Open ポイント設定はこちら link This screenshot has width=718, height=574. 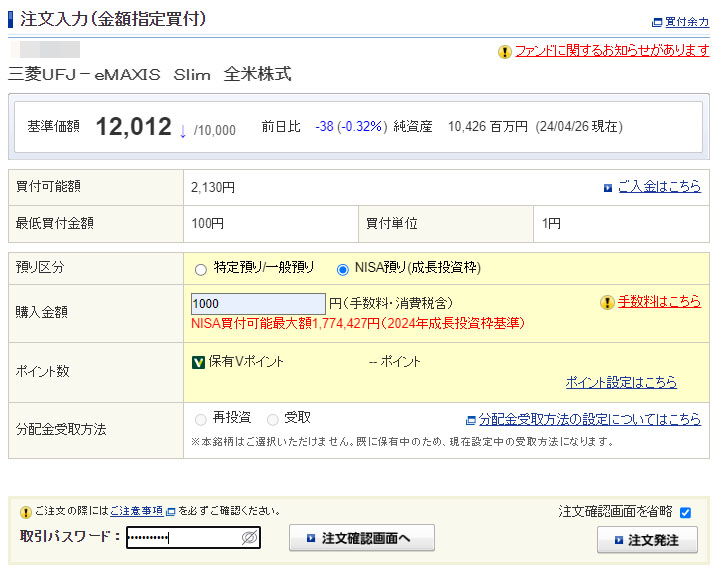(x=621, y=383)
